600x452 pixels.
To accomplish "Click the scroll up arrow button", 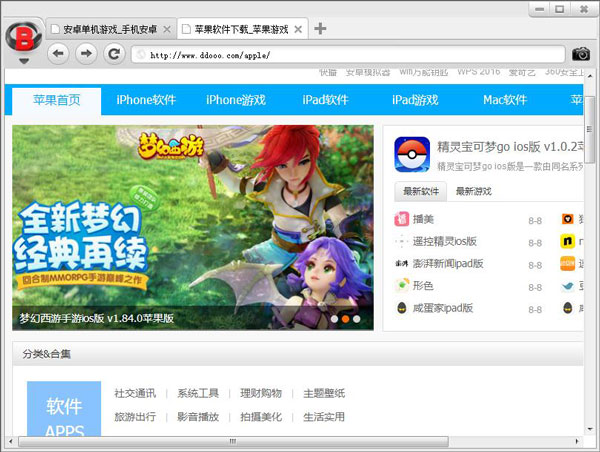I will point(590,76).
